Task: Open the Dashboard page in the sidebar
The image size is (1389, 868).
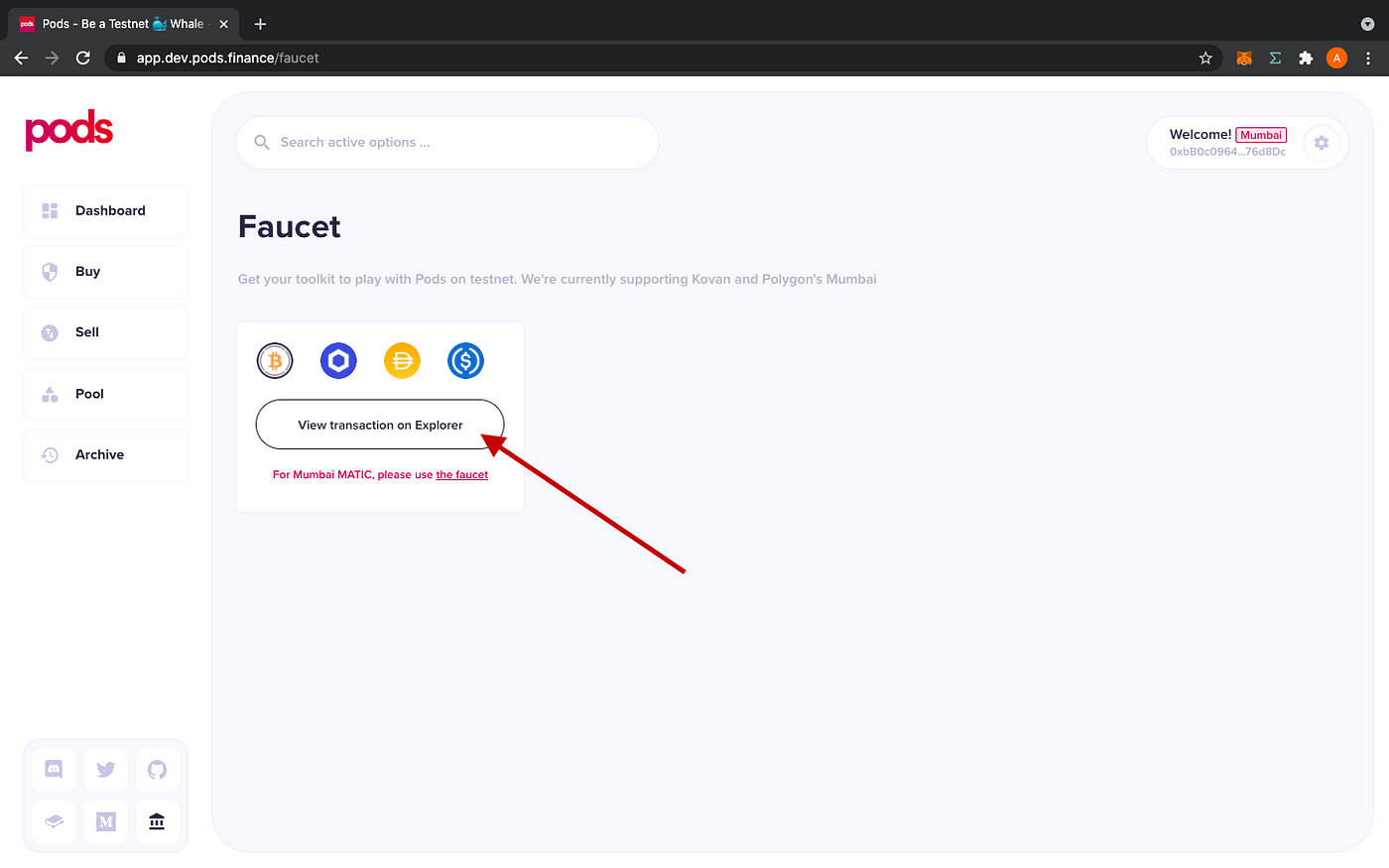Action: 105,210
